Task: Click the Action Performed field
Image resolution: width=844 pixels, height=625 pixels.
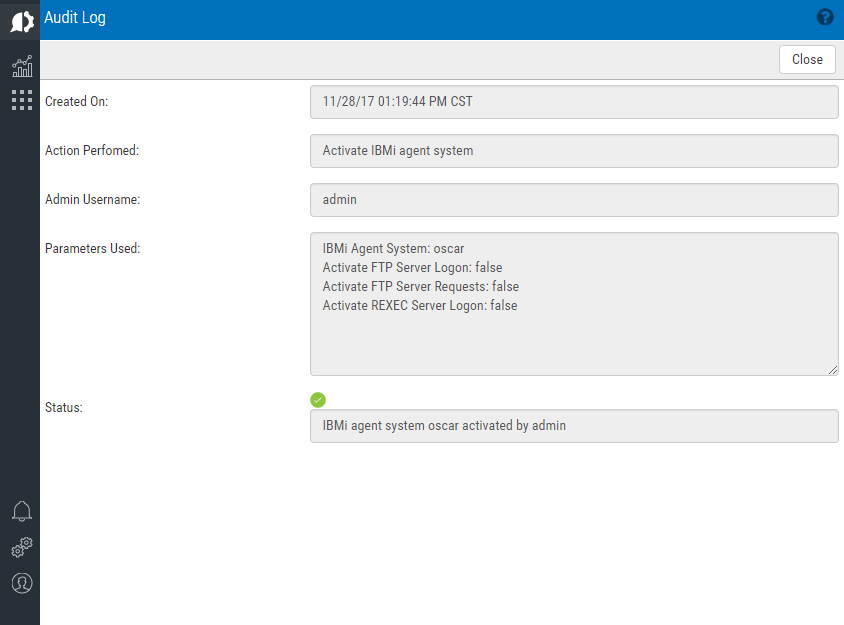Action: pos(574,151)
